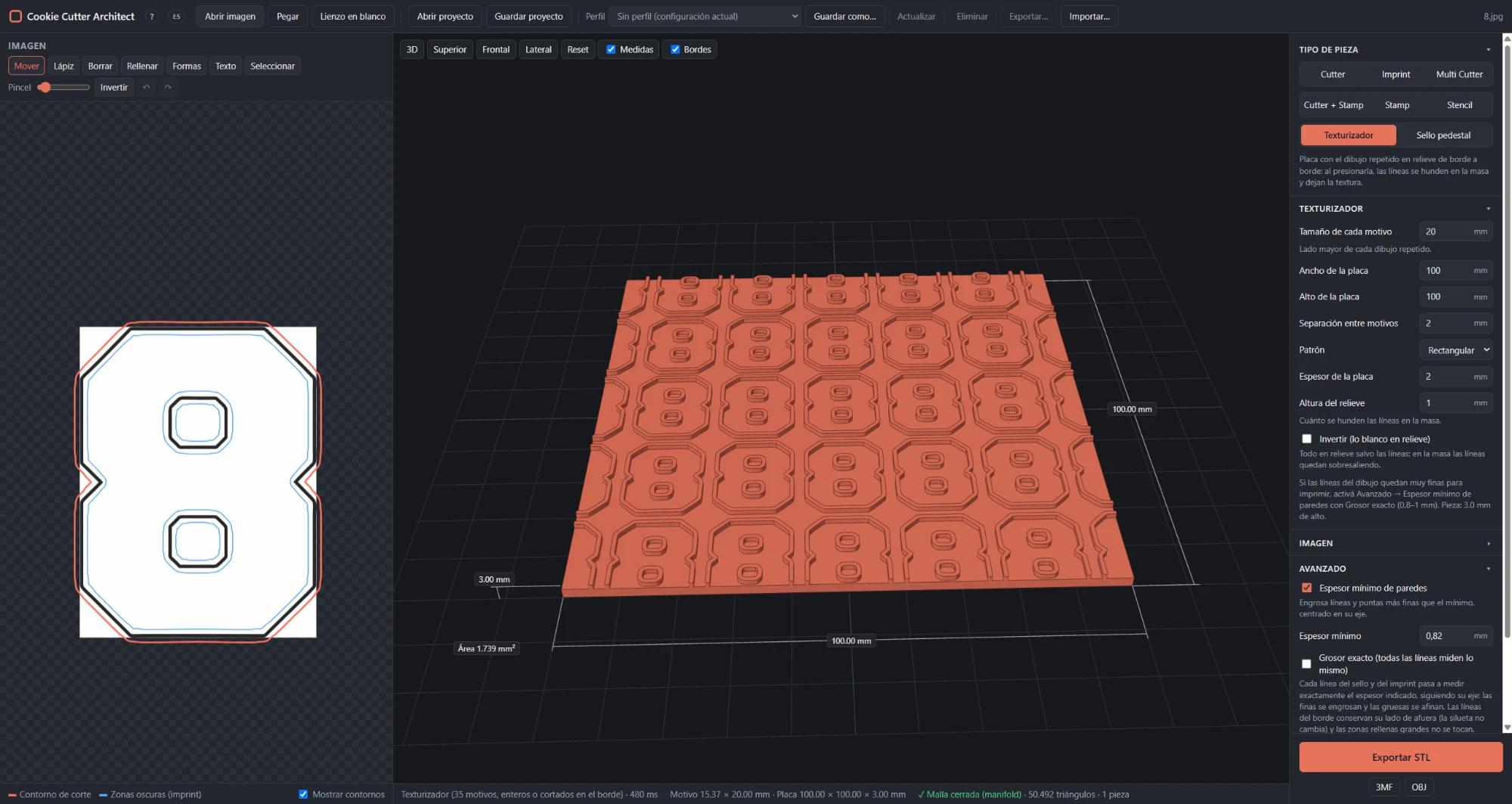Choose the Stamp piece type
The image size is (1512, 804).
point(1396,105)
